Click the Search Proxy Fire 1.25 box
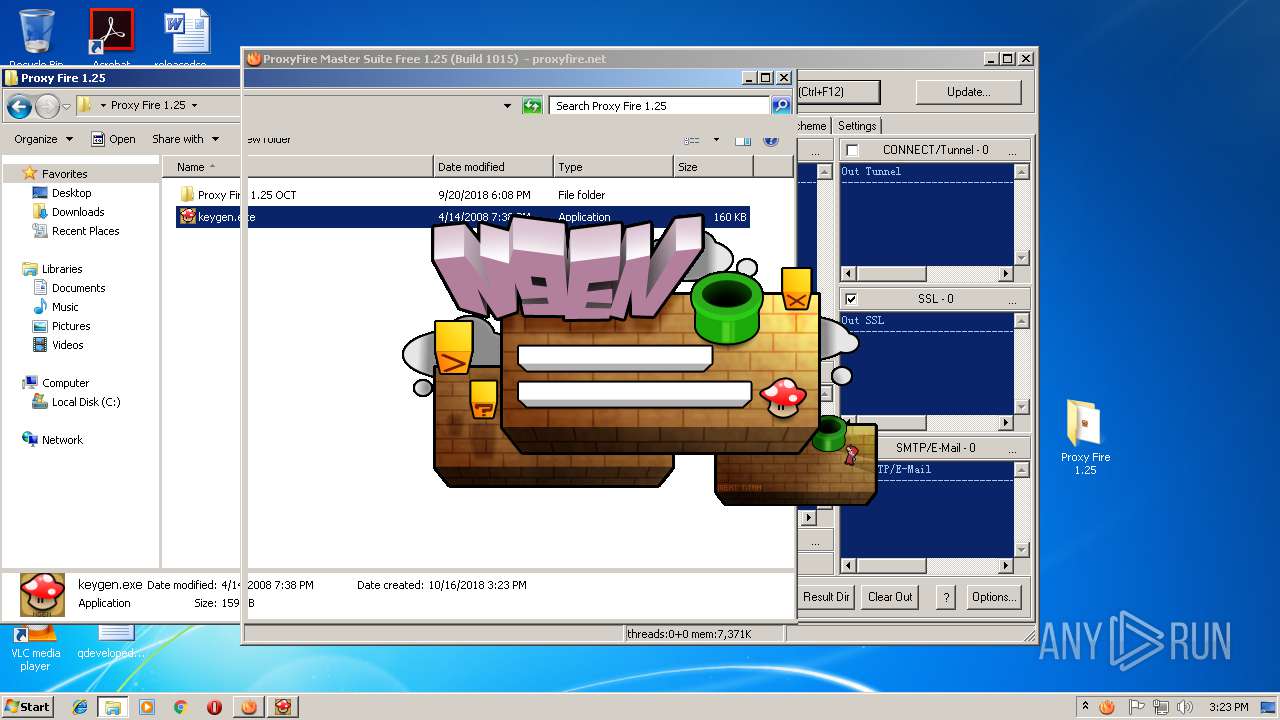Screen dimensions: 1280x720 tap(660, 105)
